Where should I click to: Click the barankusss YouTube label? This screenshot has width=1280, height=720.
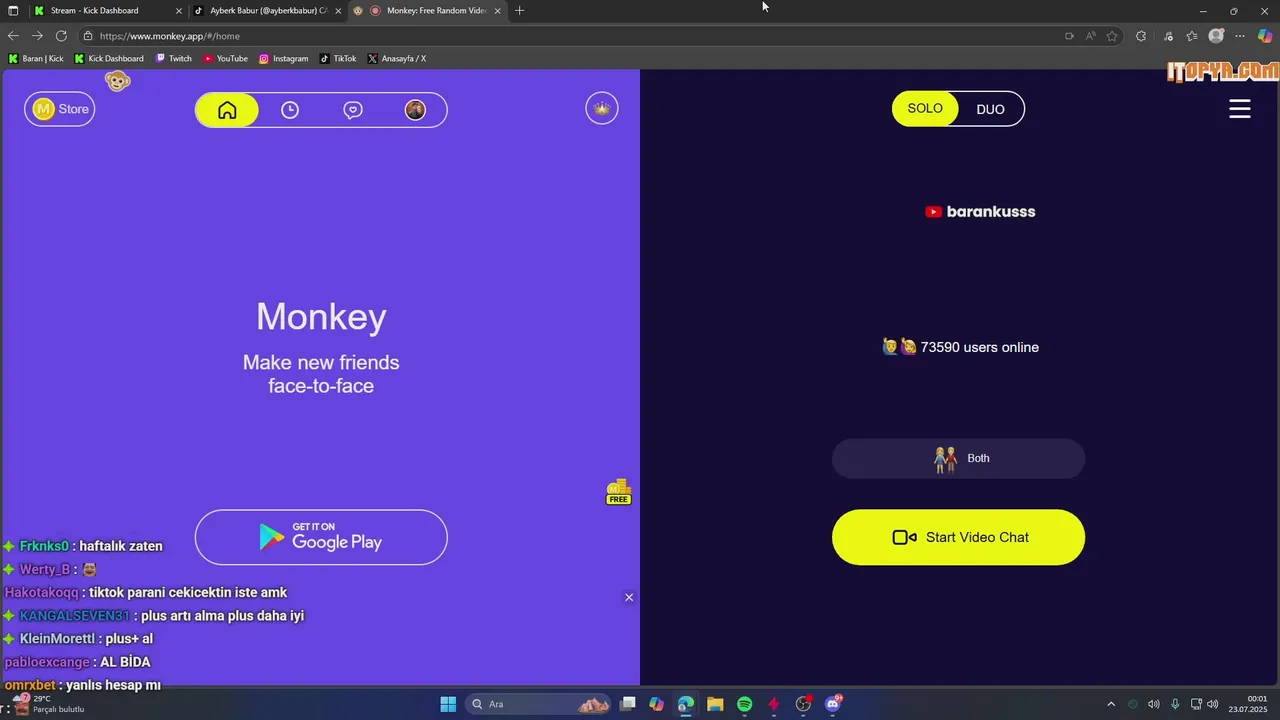[x=980, y=212]
